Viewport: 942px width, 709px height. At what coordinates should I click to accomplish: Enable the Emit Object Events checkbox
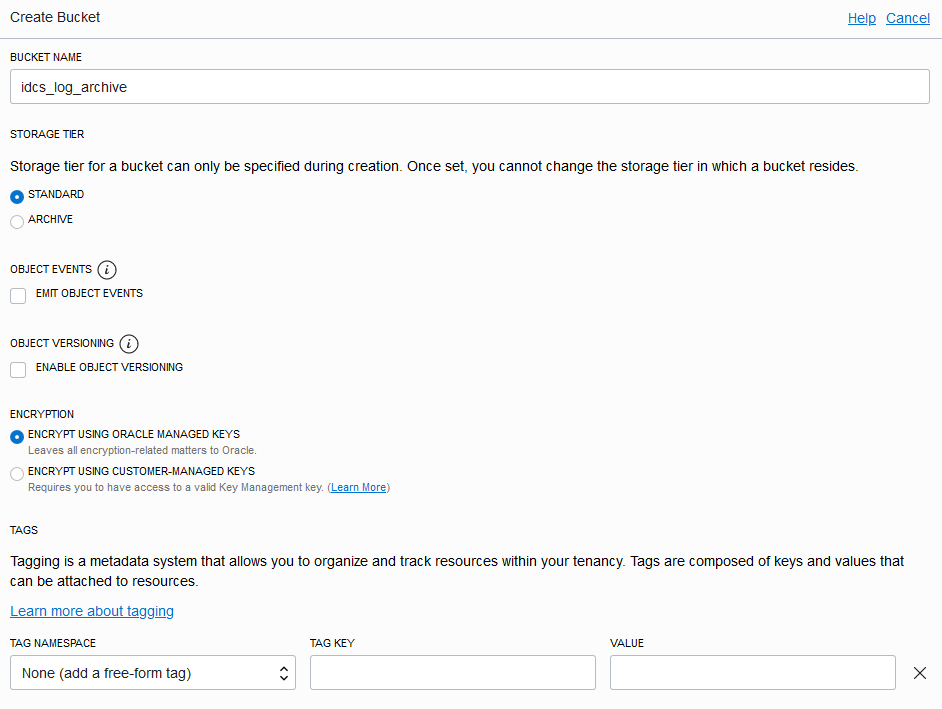tap(18, 296)
